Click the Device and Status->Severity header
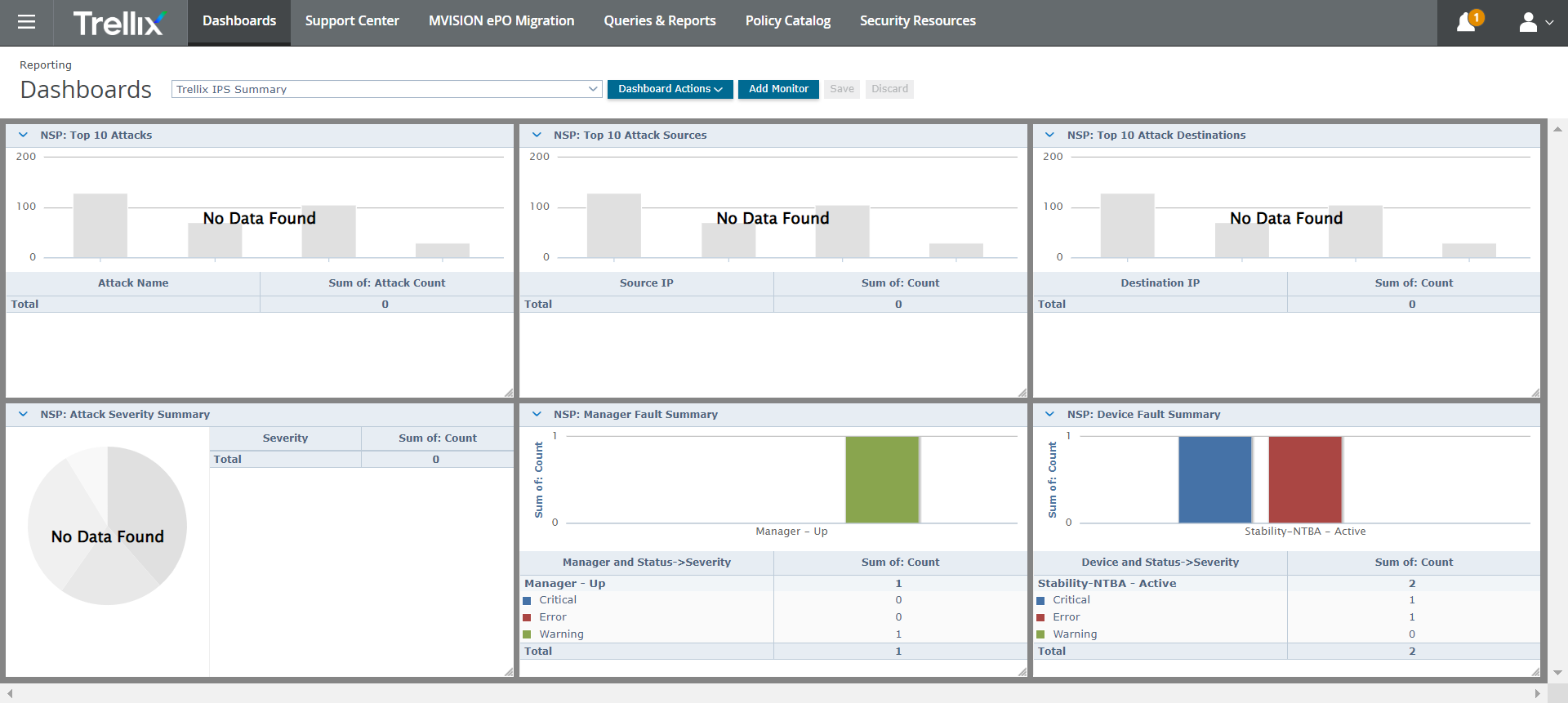Viewport: 1568px width, 703px height. point(1160,563)
